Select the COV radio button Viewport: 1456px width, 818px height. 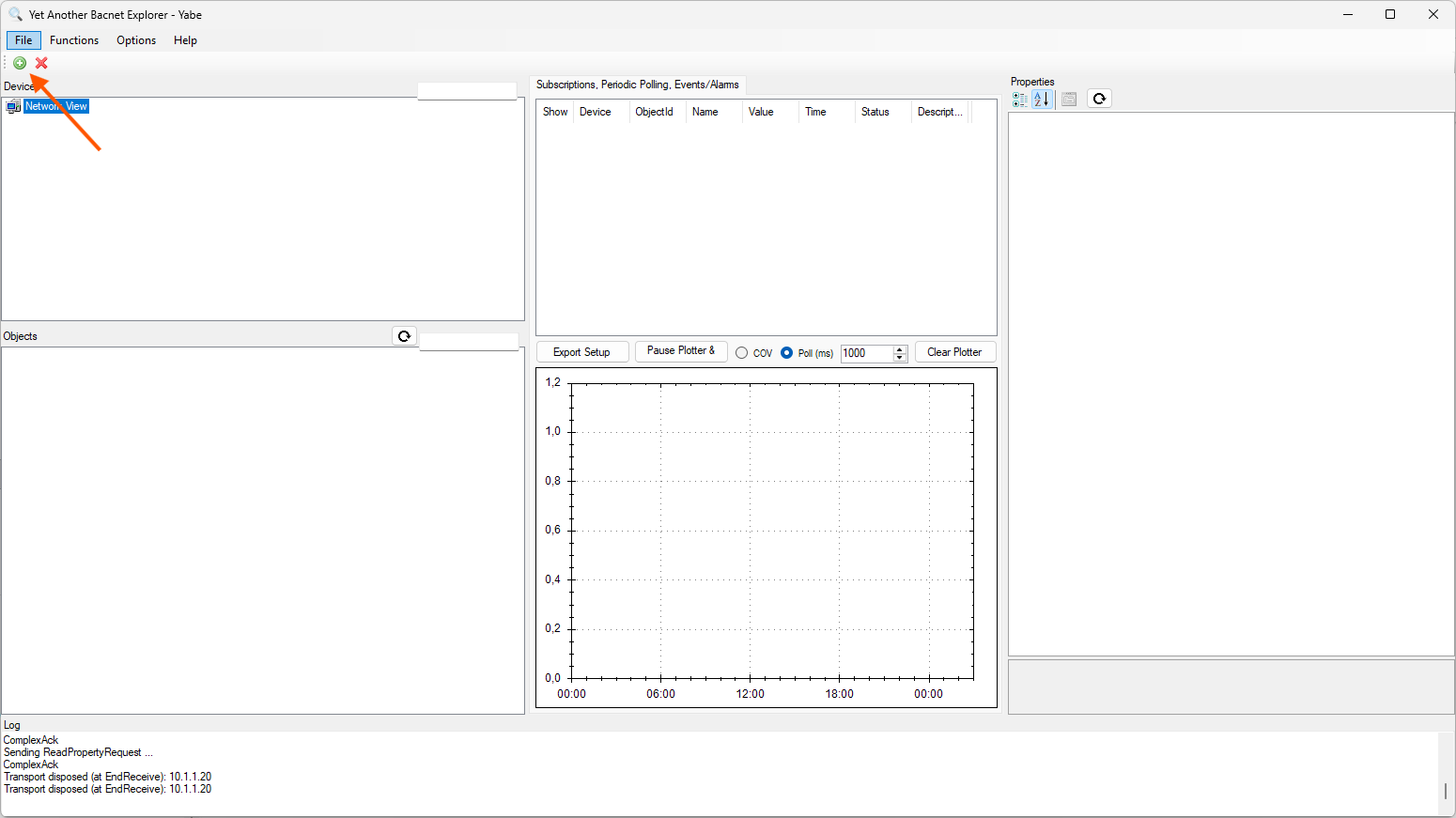[742, 353]
